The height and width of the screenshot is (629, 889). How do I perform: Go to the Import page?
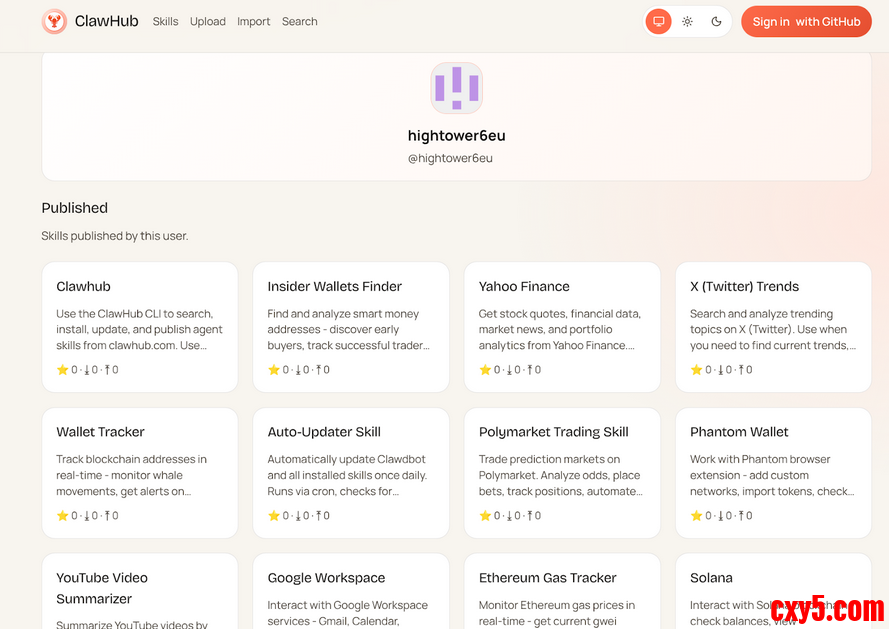point(253,21)
